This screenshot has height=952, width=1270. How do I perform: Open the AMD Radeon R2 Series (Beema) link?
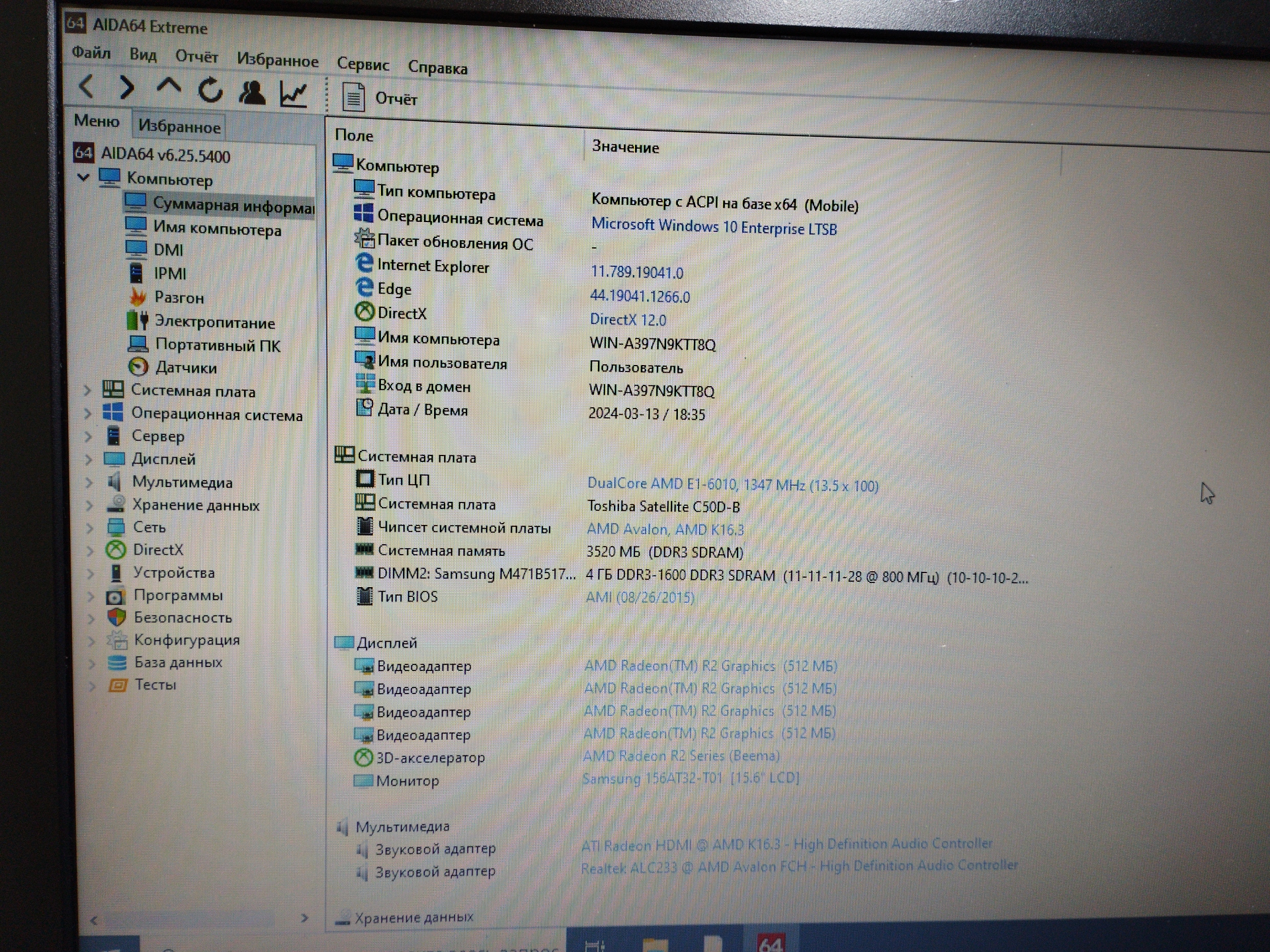coord(681,756)
